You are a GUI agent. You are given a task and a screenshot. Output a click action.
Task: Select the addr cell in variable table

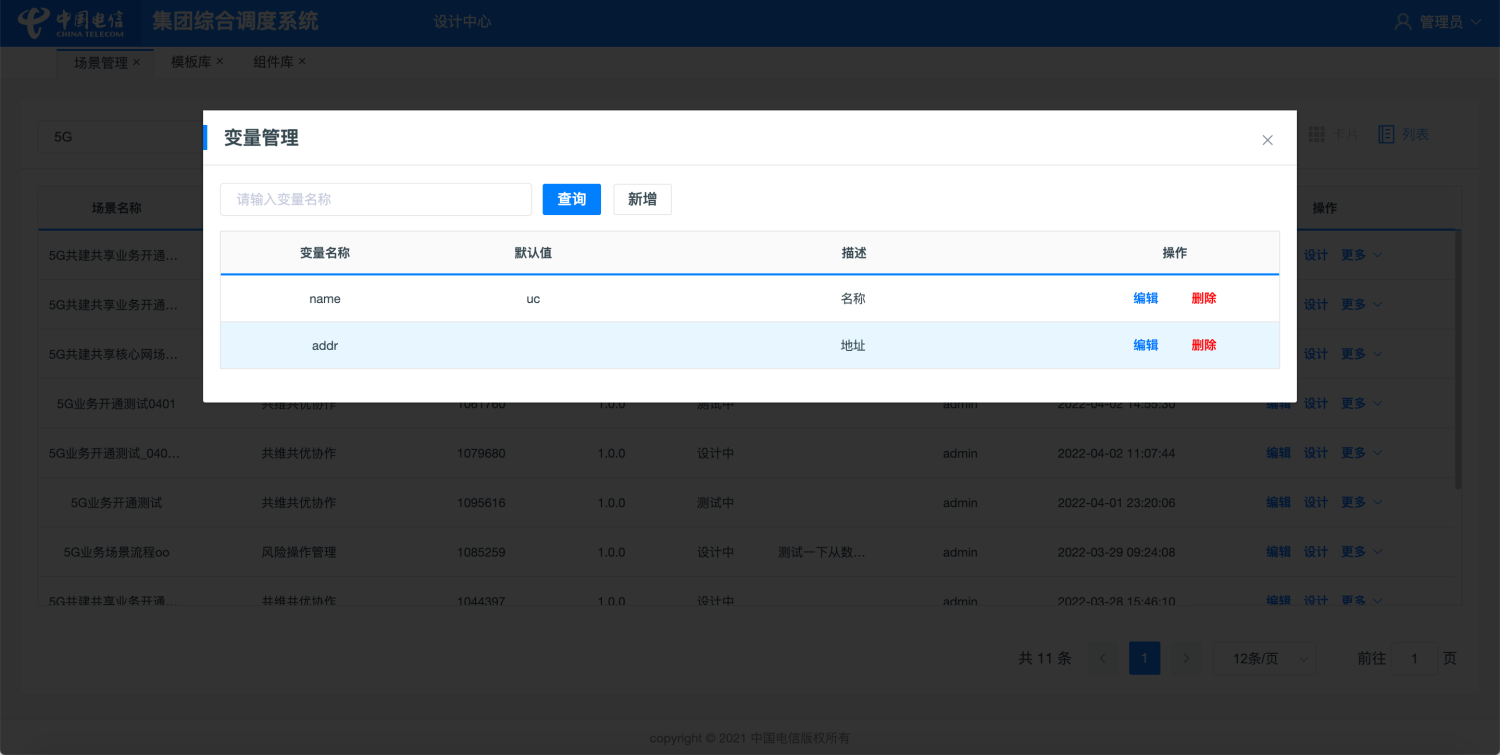tap(325, 345)
